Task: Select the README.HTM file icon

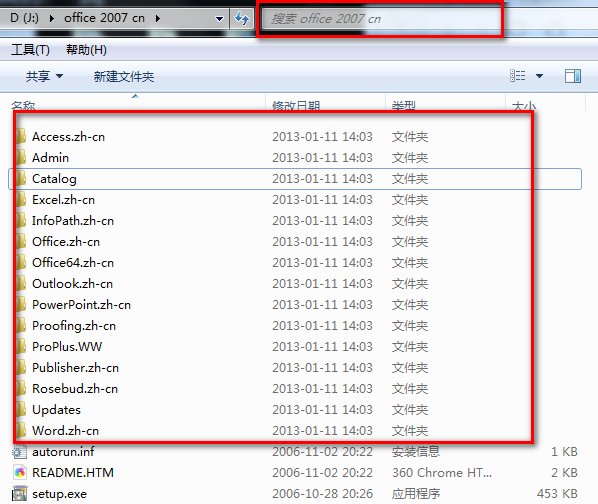Action: pos(20,473)
